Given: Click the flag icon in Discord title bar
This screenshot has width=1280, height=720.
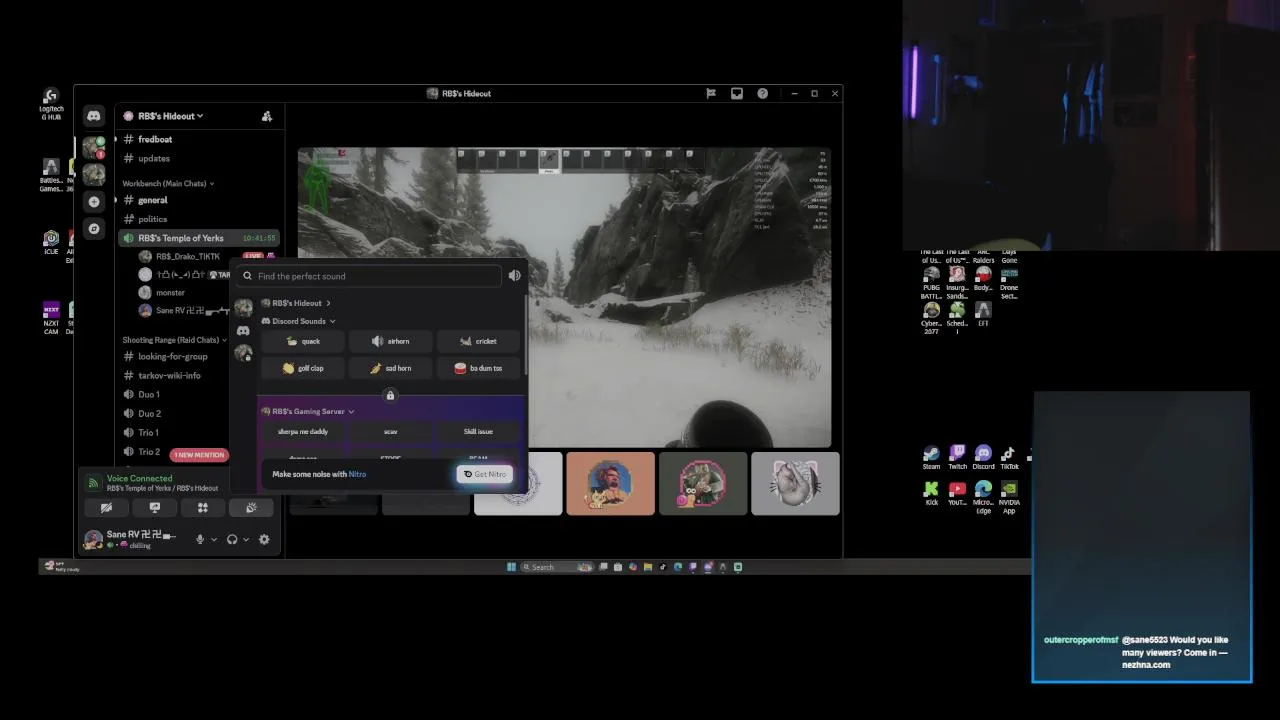Looking at the screenshot, I should (711, 93).
